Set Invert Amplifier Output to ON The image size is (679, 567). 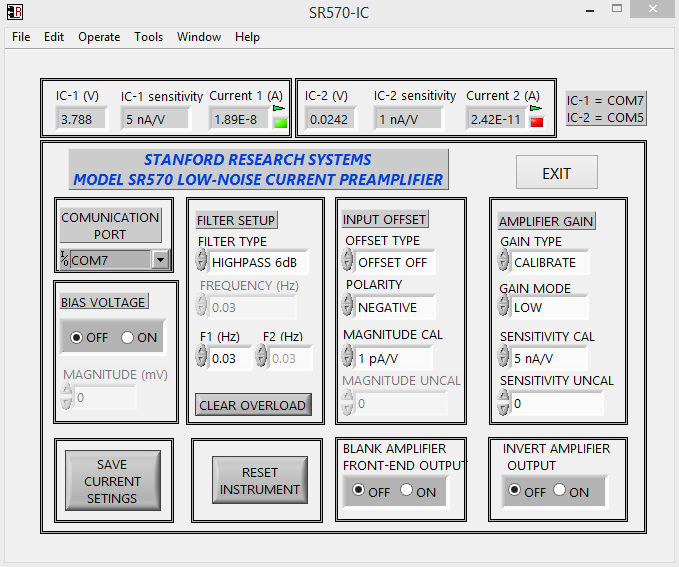559,490
